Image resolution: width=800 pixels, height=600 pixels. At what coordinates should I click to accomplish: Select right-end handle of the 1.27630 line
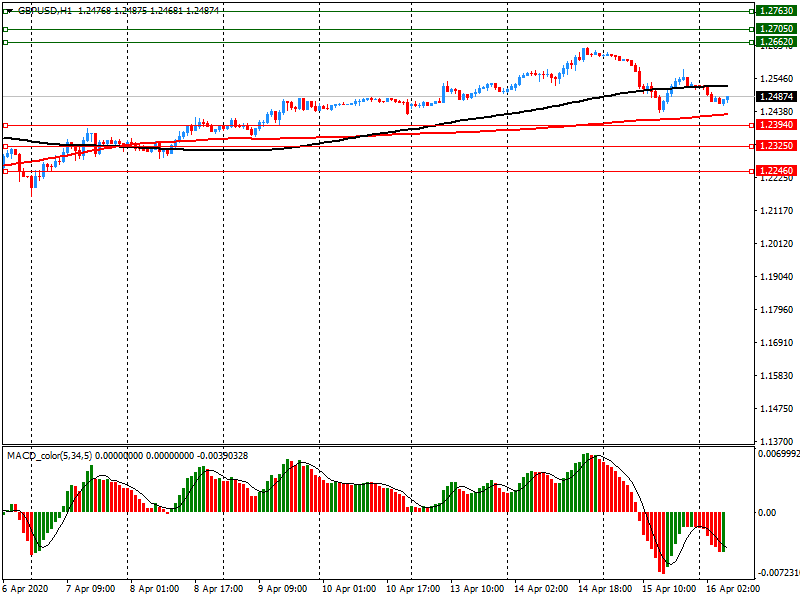click(752, 11)
